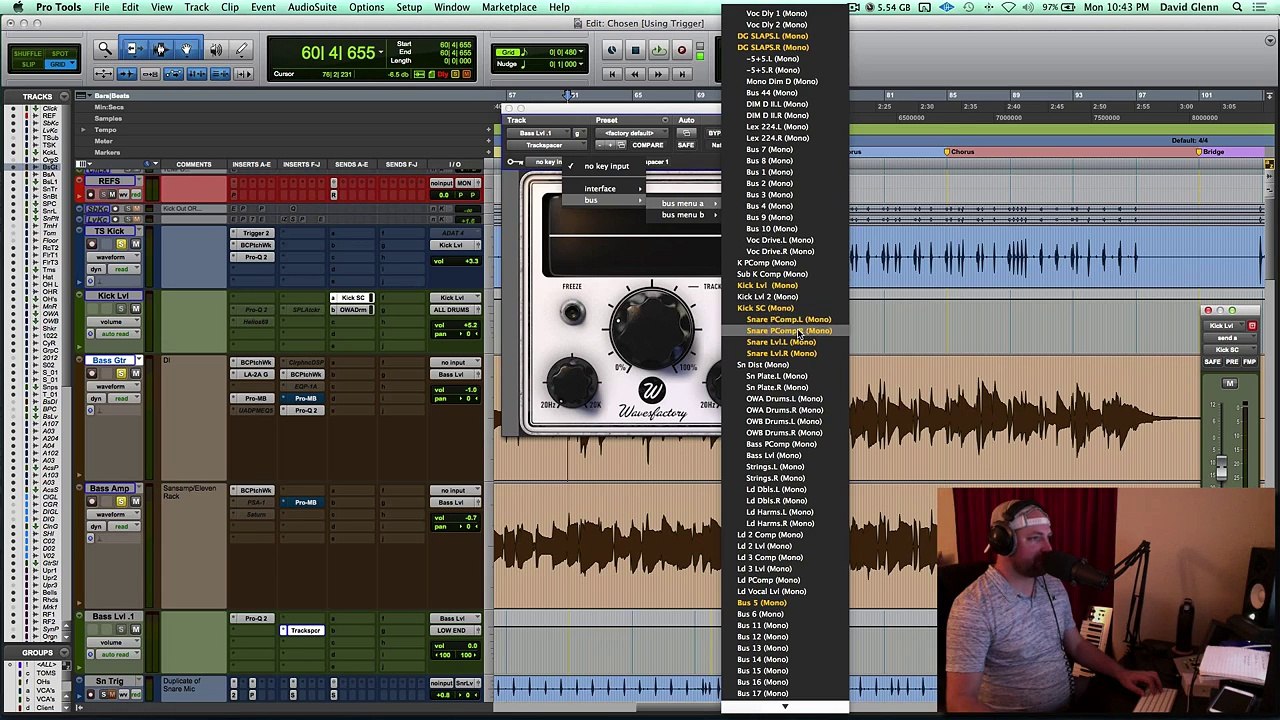Image resolution: width=1280 pixels, height=720 pixels.
Task: Toggle plugin BYPASS button
Action: [x=714, y=133]
